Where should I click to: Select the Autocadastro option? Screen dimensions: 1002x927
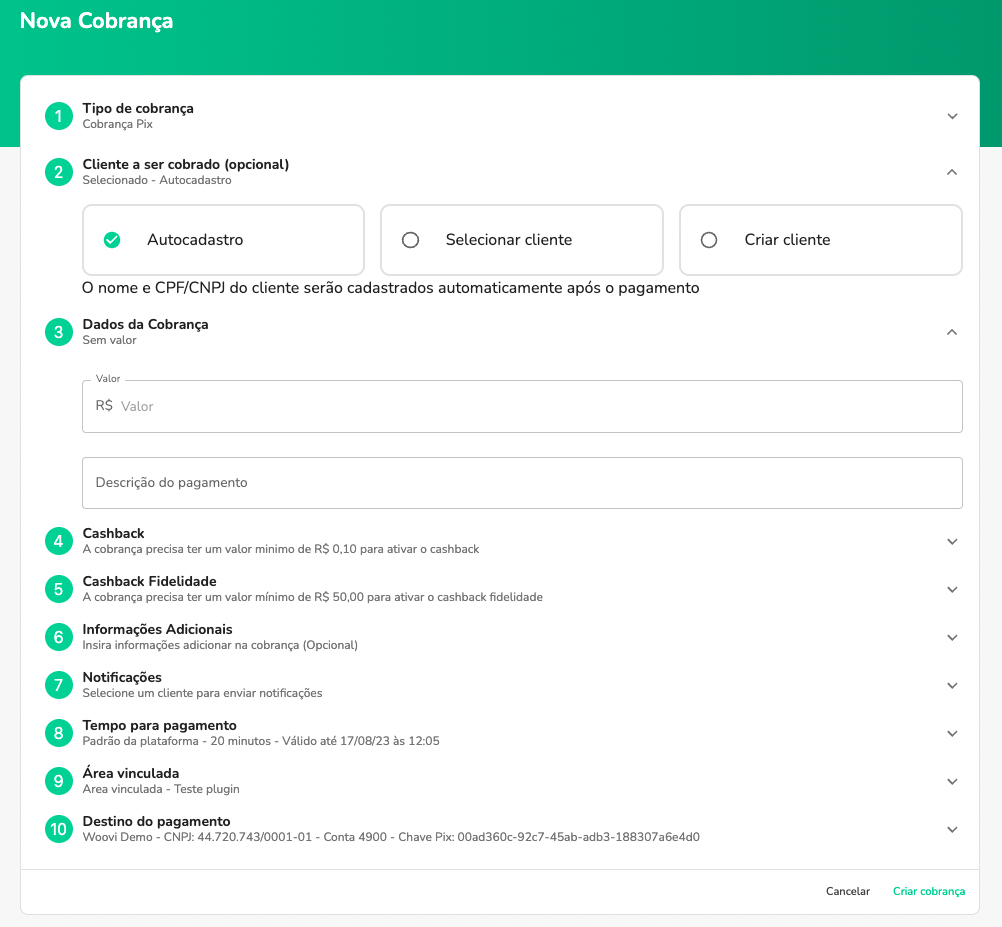[x=223, y=240]
